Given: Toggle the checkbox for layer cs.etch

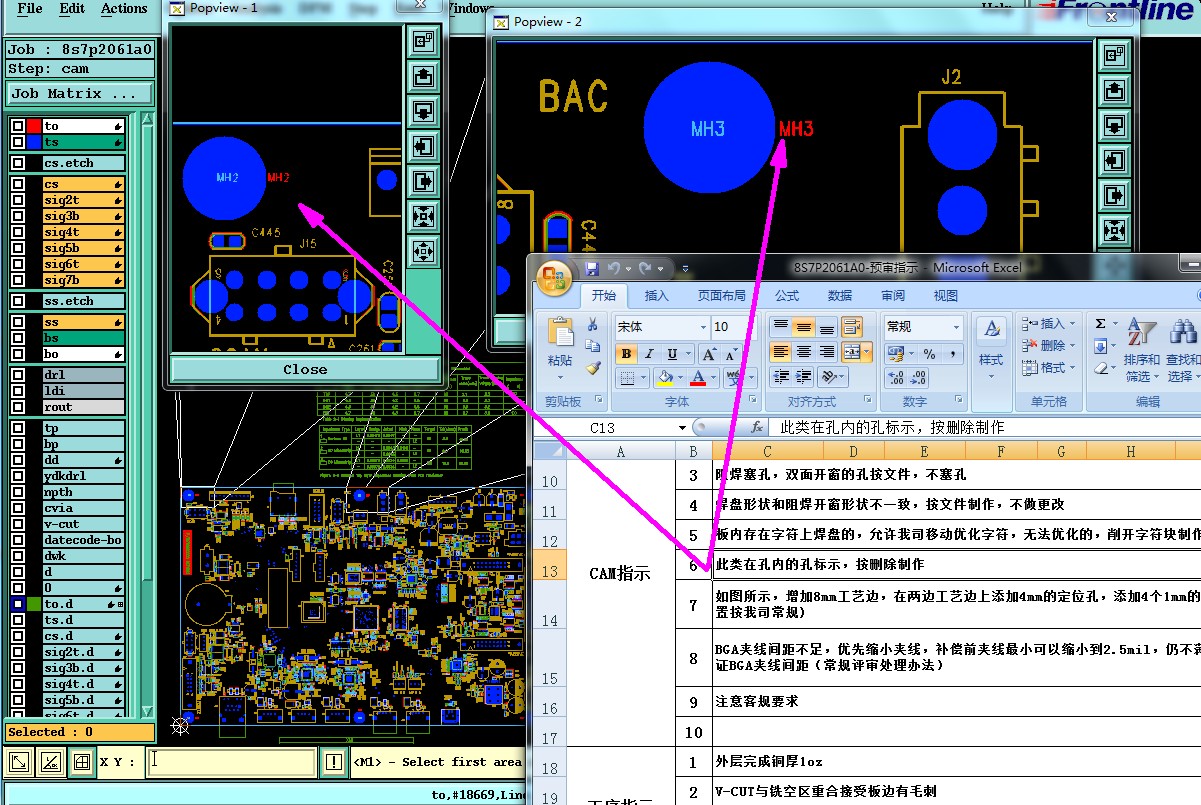Looking at the screenshot, I should pos(17,163).
